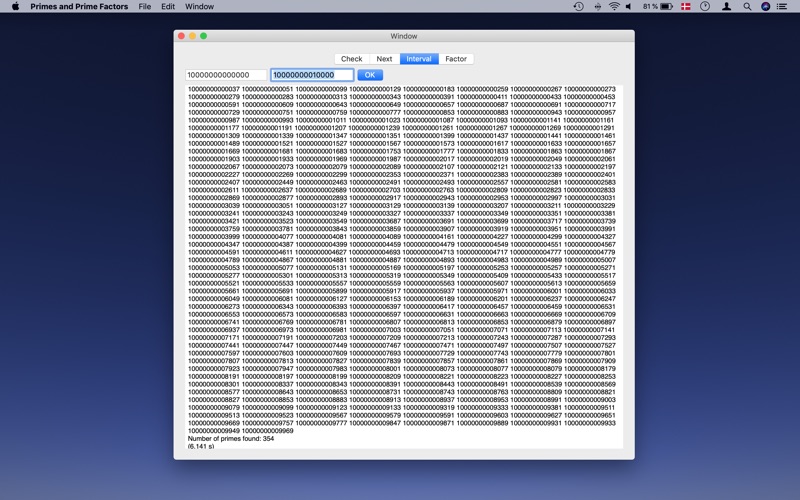Focus the interval end field 10000000010000
800x500 pixels.
pyautogui.click(x=312, y=75)
